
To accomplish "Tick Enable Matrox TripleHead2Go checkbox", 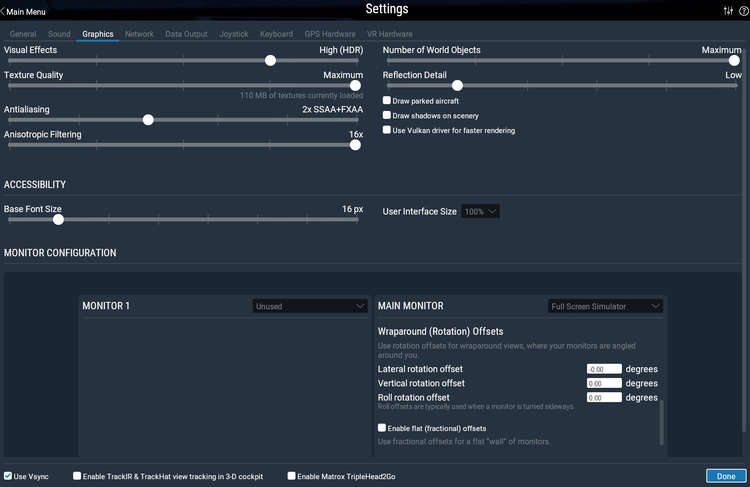I will click(x=292, y=476).
